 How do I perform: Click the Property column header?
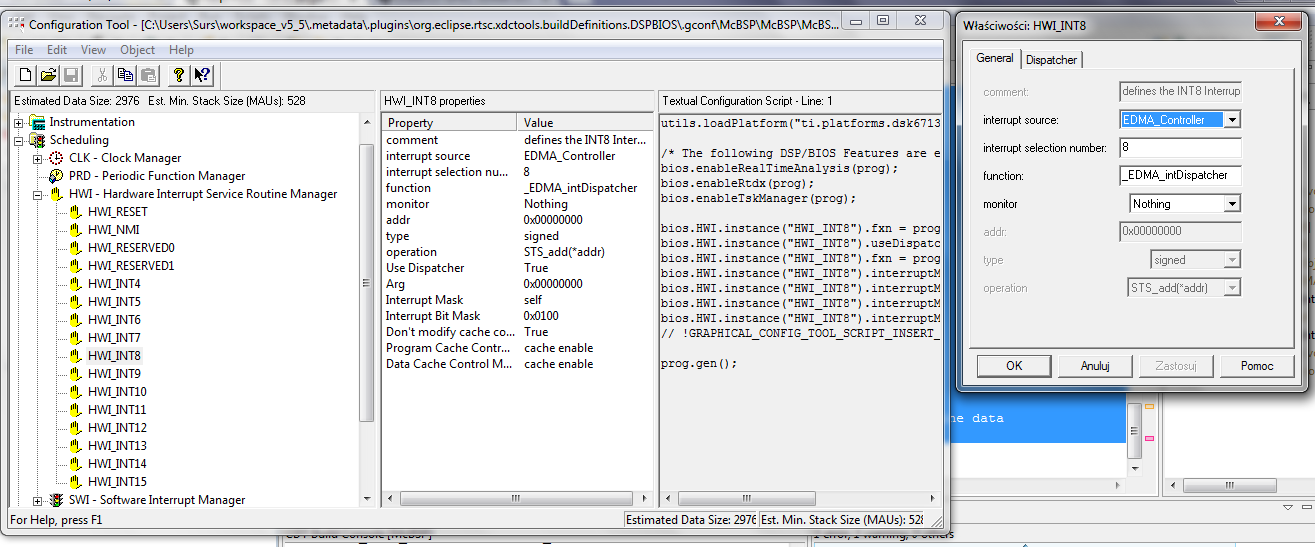click(x=450, y=122)
